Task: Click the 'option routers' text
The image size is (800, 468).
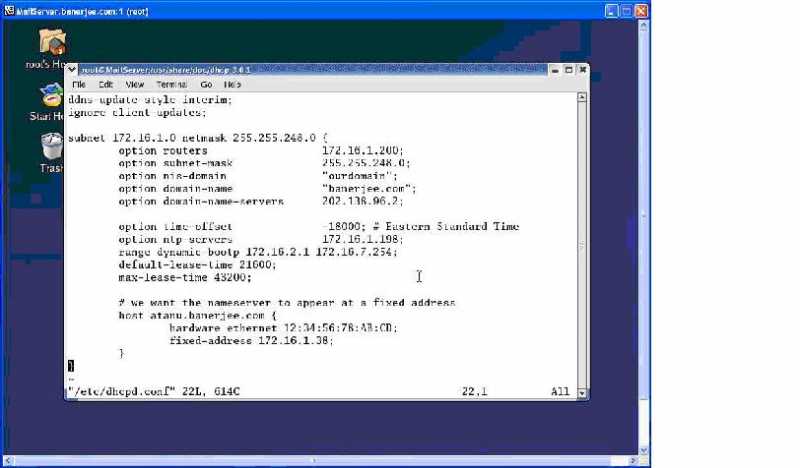Action: pos(163,151)
